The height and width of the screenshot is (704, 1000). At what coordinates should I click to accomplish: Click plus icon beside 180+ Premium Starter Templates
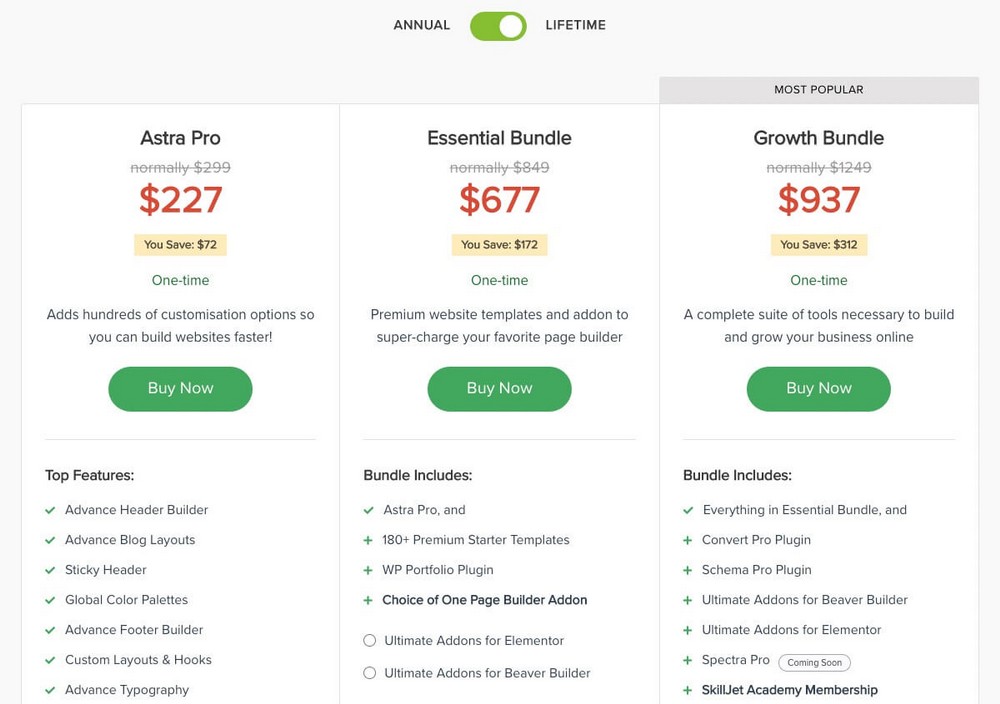(x=369, y=540)
